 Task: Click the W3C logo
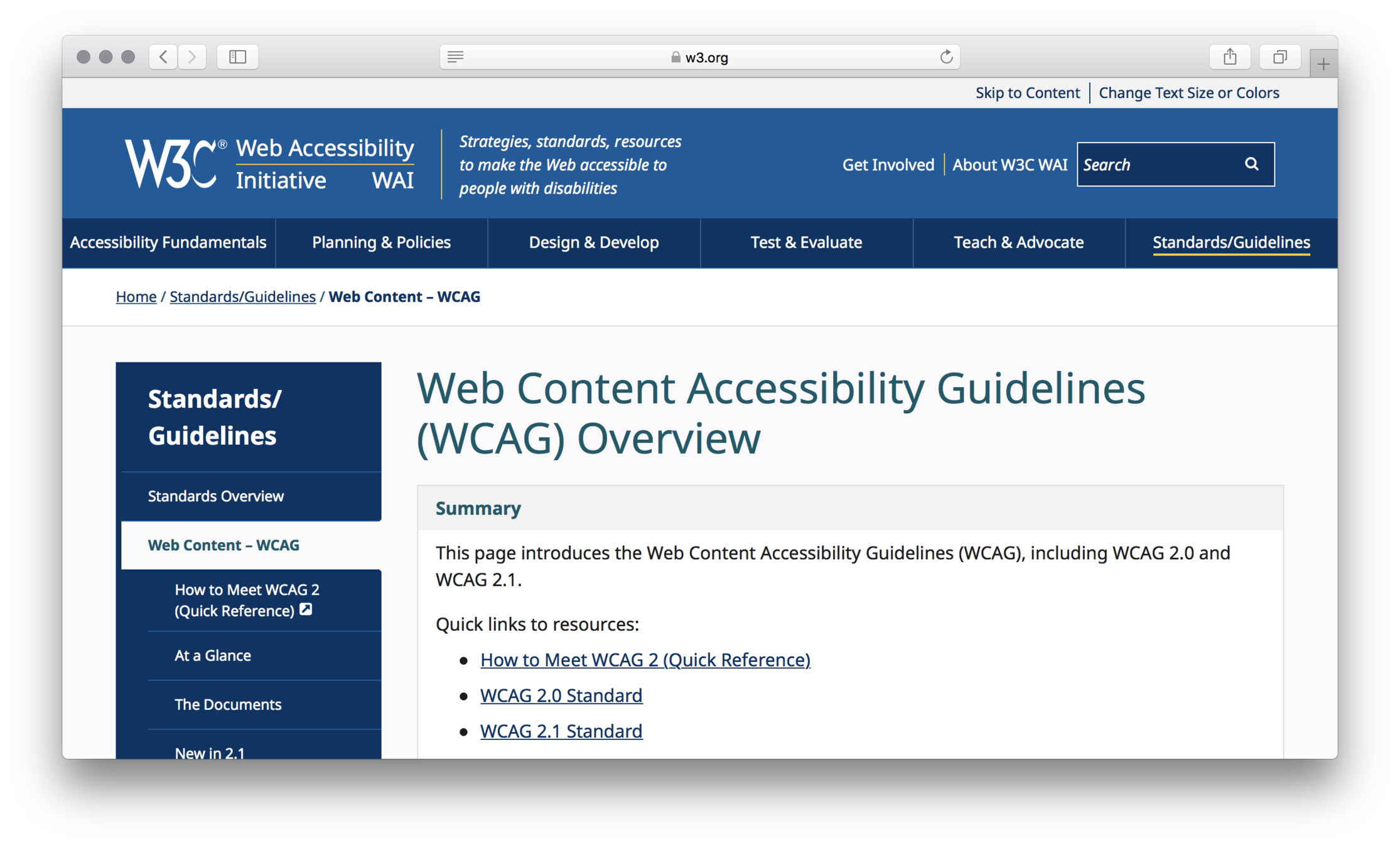[x=172, y=163]
